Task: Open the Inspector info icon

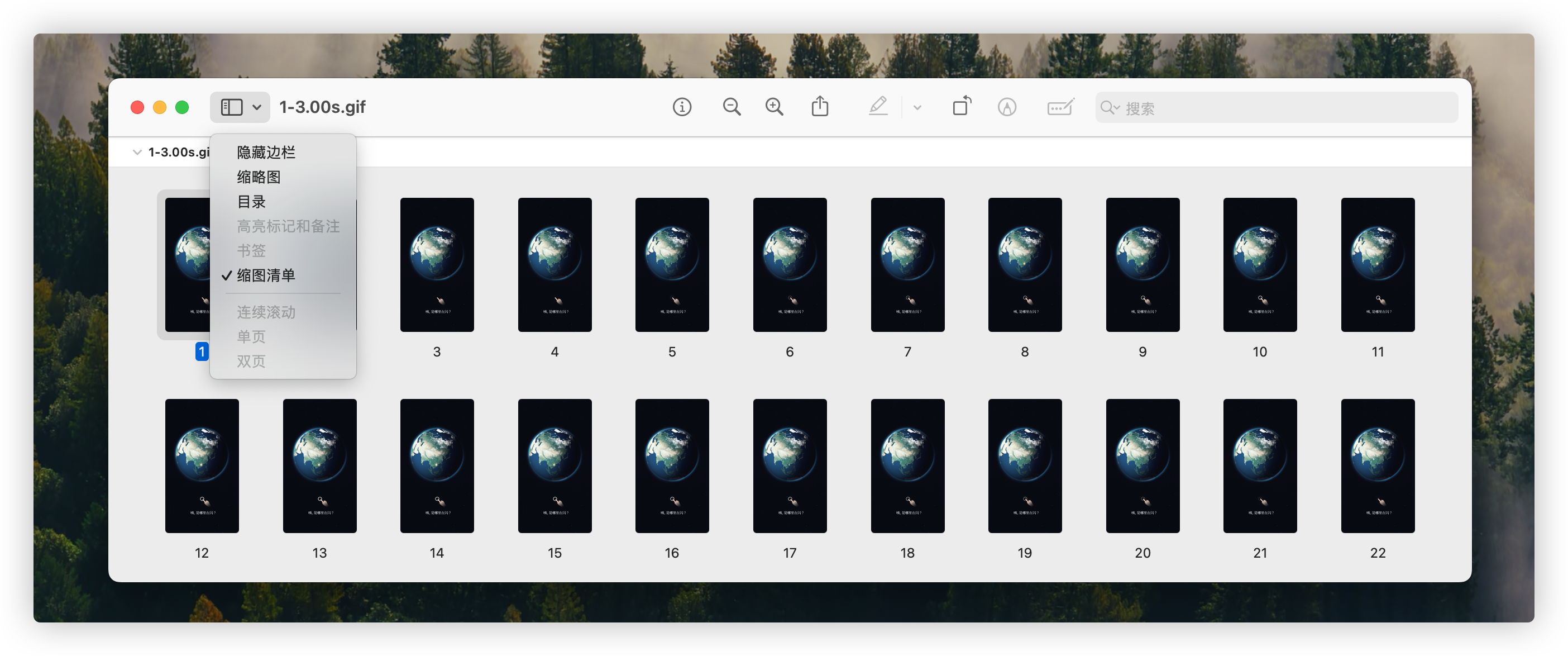Action: [x=682, y=107]
